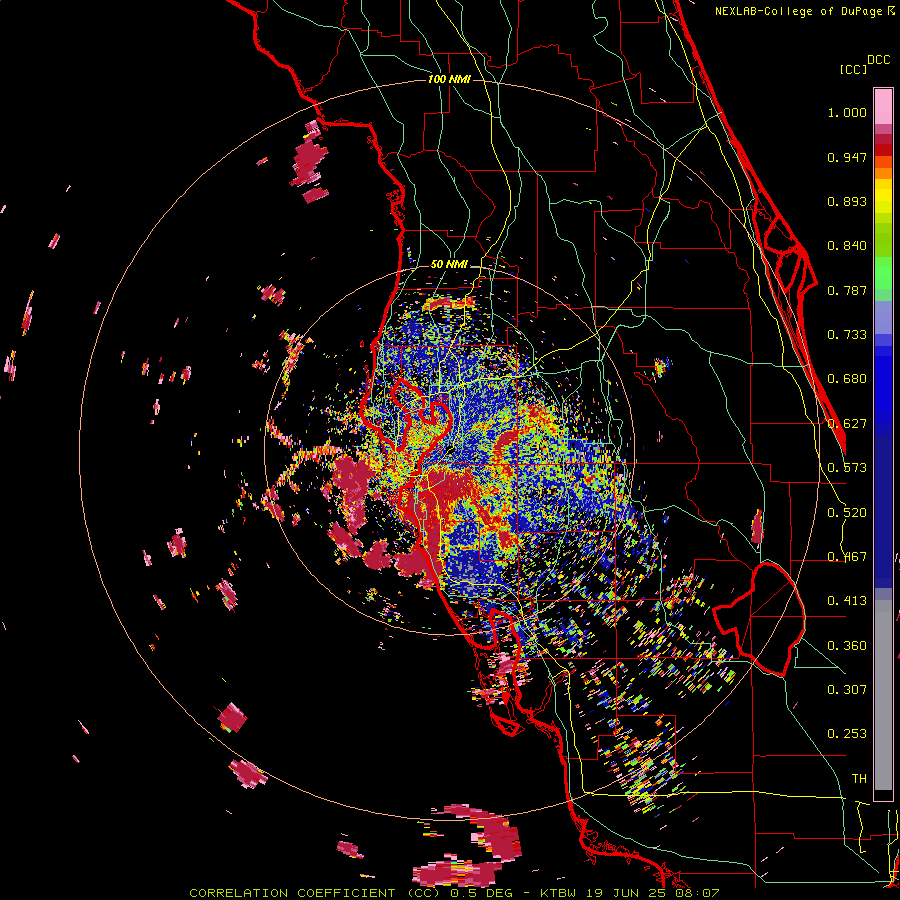Select the 0.893 scale value

tap(847, 201)
